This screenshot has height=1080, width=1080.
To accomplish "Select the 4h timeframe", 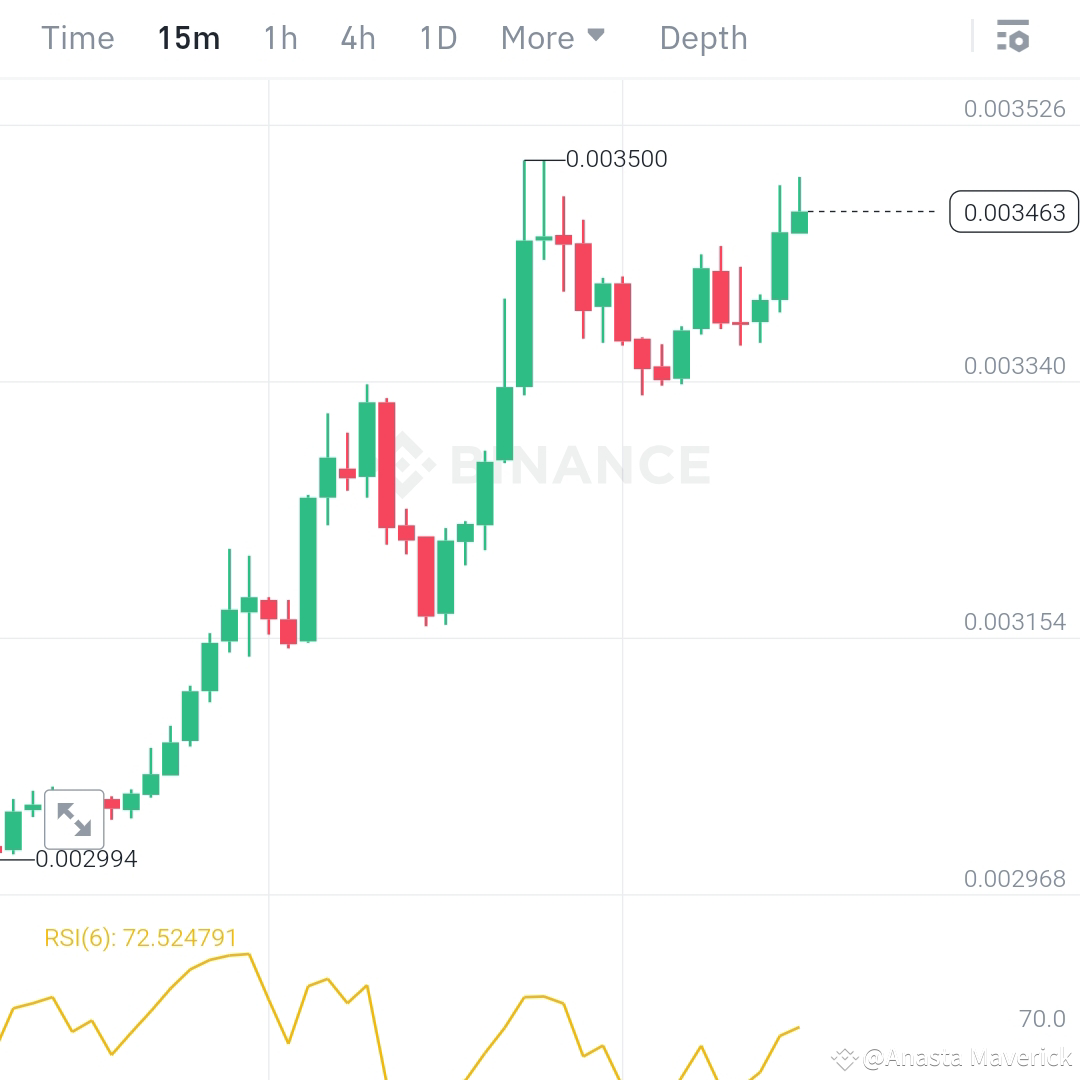I will click(x=357, y=37).
